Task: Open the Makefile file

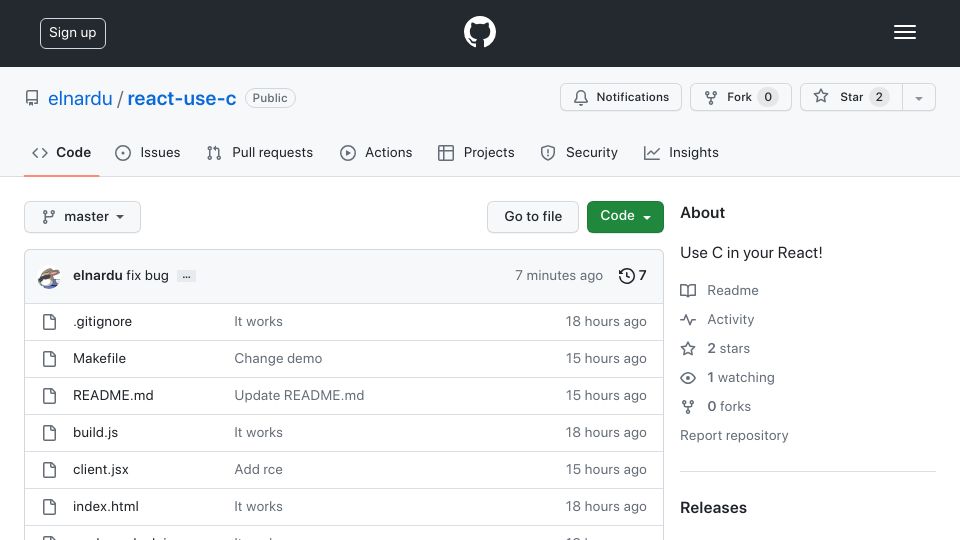Action: pos(99,358)
